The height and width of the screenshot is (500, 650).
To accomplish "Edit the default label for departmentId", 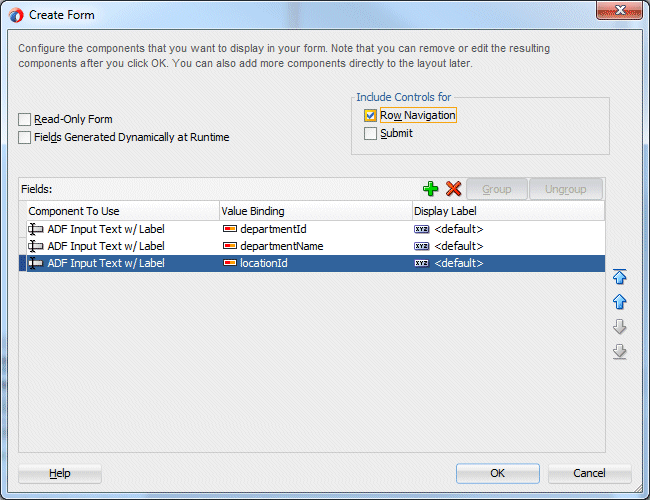I will pyautogui.click(x=458, y=229).
